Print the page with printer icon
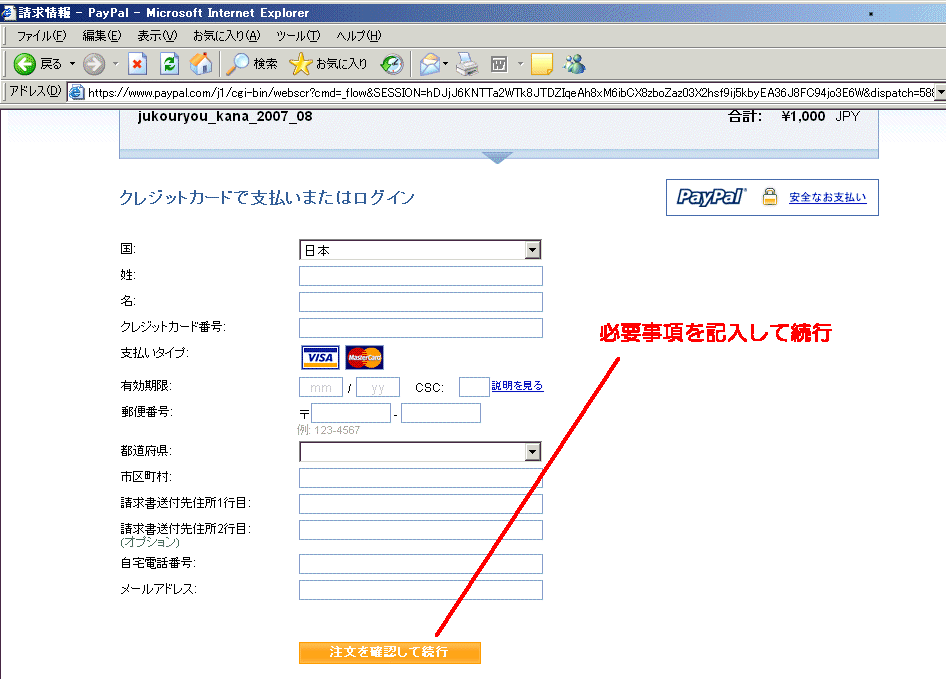This screenshot has width=946, height=679. [x=467, y=64]
